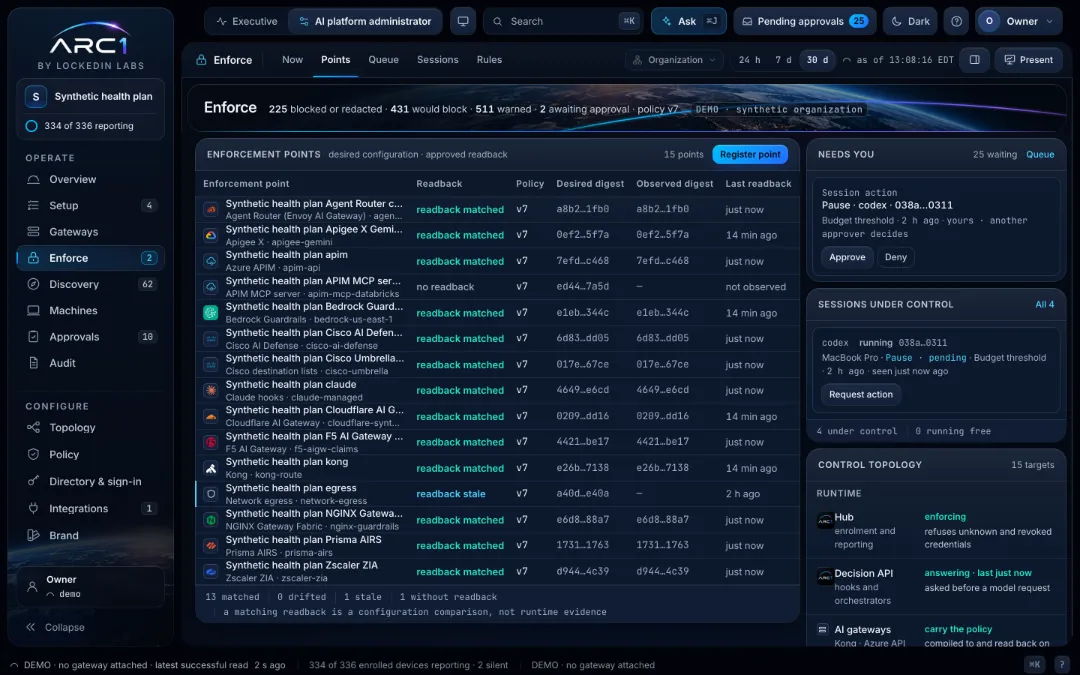The image size is (1080, 675).
Task: Click the 'readback stale' status
Action: (450, 494)
